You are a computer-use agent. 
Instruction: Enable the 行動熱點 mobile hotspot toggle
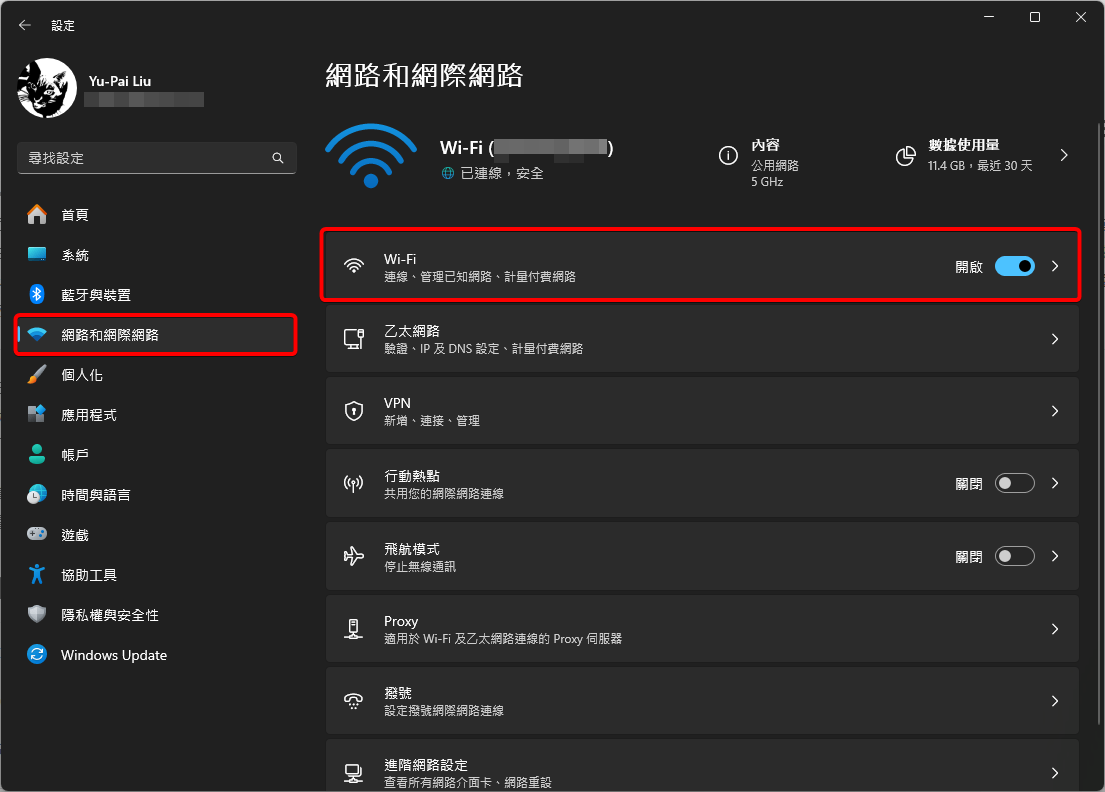point(1014,483)
